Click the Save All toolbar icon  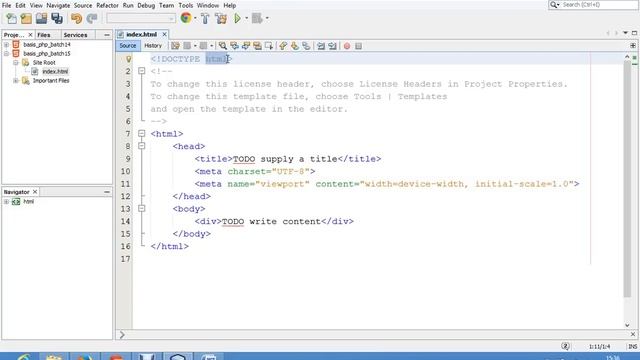point(57,18)
